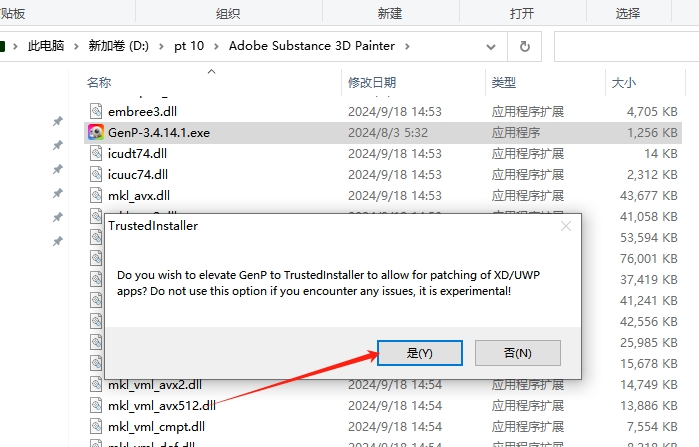This screenshot has width=699, height=447.
Task: Expand chevron after 新加卷 (D:) in path
Action: 161,46
